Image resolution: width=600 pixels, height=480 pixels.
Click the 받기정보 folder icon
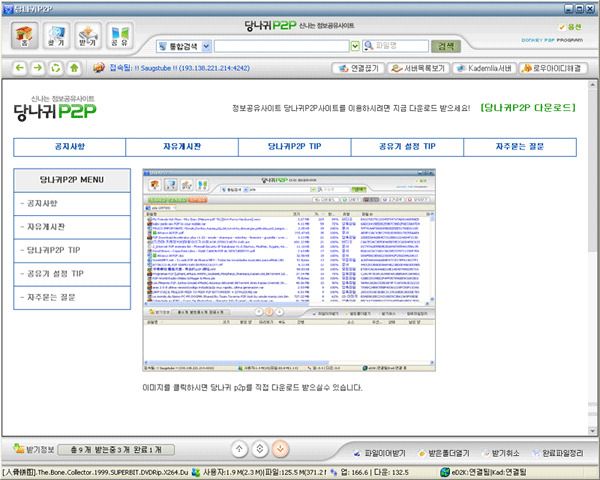click(18, 448)
